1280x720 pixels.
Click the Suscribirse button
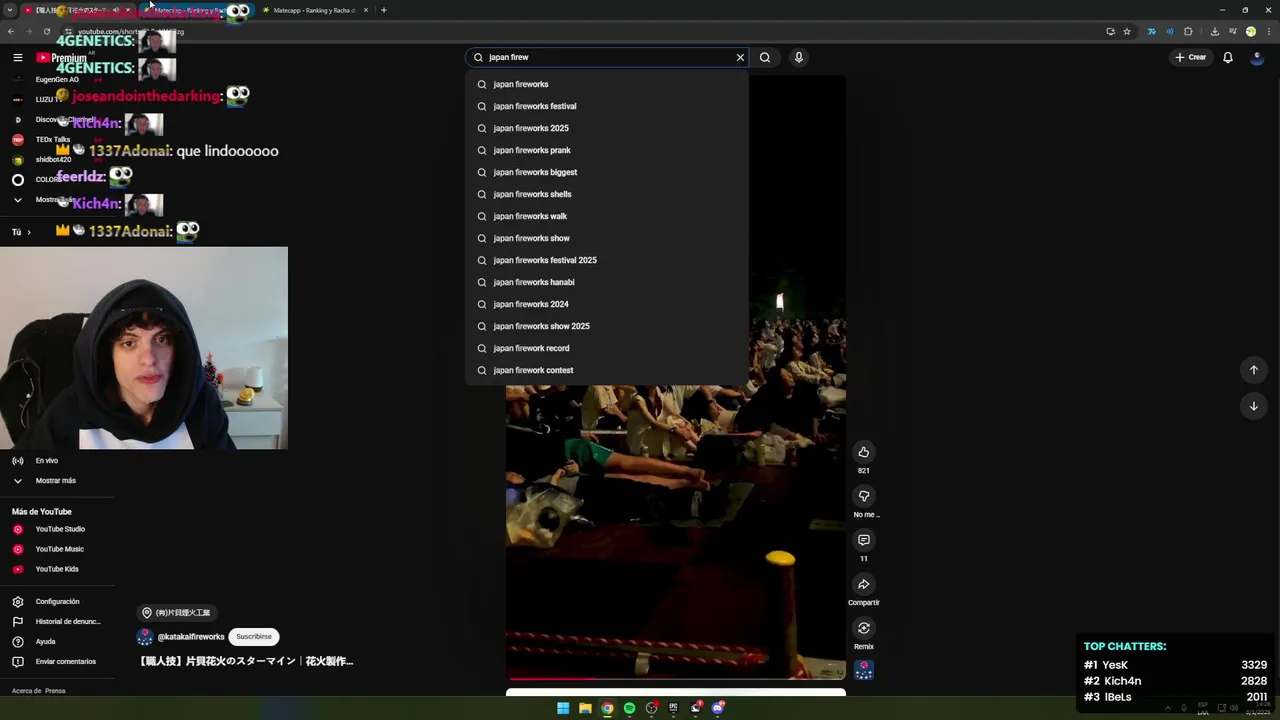pos(254,637)
